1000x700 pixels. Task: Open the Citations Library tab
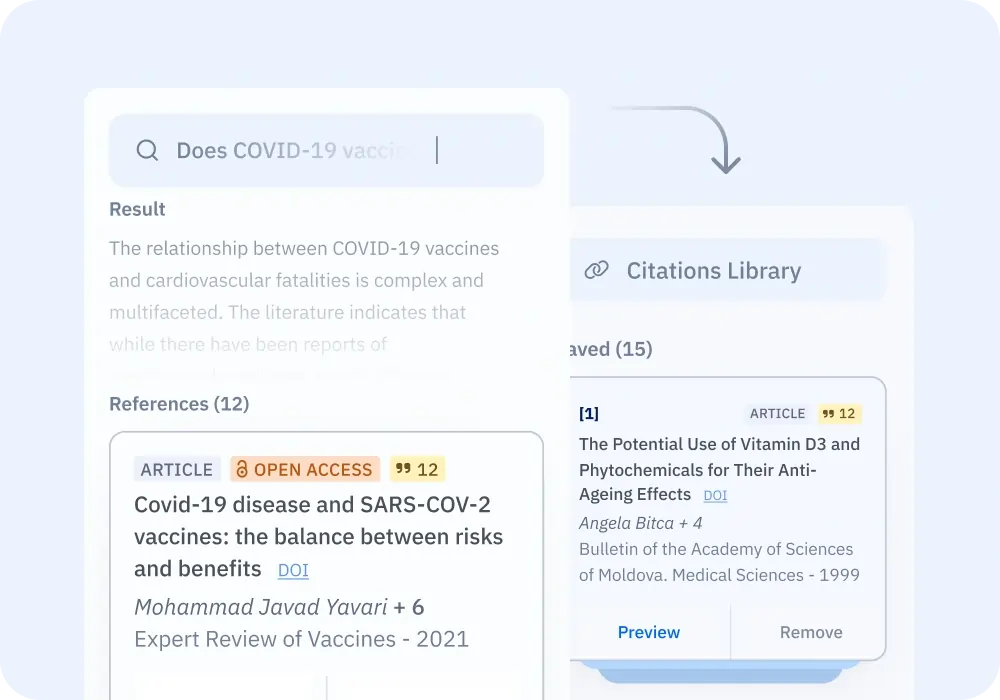click(x=712, y=271)
